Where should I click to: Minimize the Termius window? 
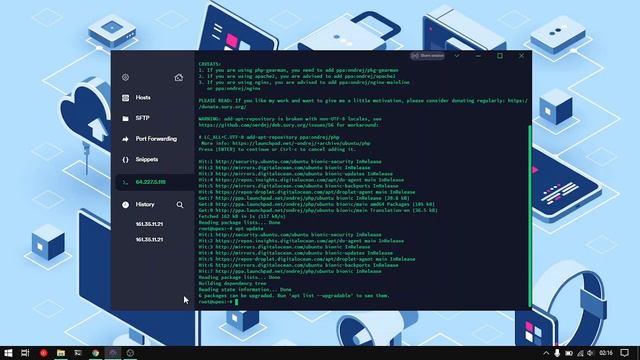tap(478, 56)
